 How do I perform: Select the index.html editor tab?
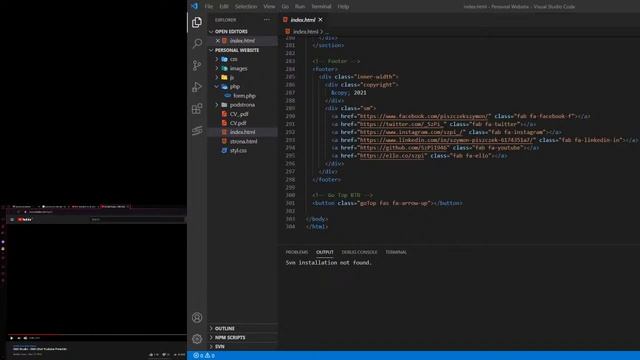(x=302, y=20)
